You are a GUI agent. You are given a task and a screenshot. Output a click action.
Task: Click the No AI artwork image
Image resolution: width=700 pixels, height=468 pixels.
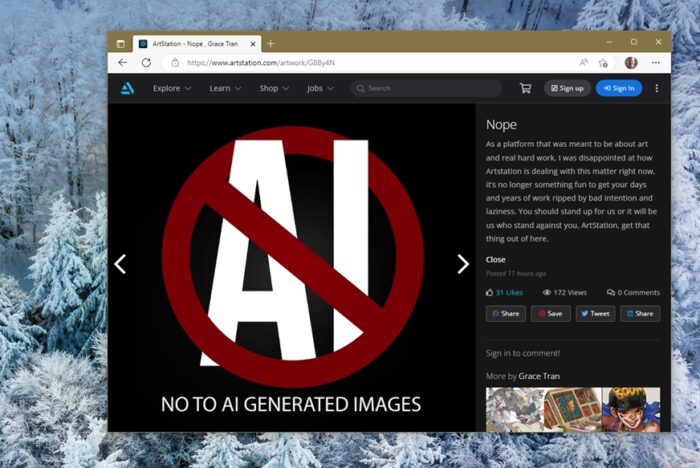[292, 267]
